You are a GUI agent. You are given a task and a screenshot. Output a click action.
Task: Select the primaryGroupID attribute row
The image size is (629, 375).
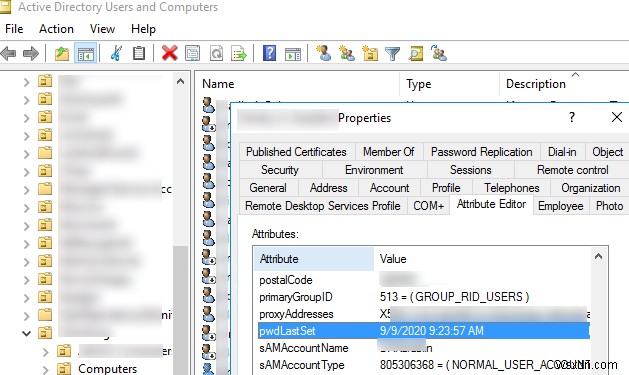[x=424, y=297]
